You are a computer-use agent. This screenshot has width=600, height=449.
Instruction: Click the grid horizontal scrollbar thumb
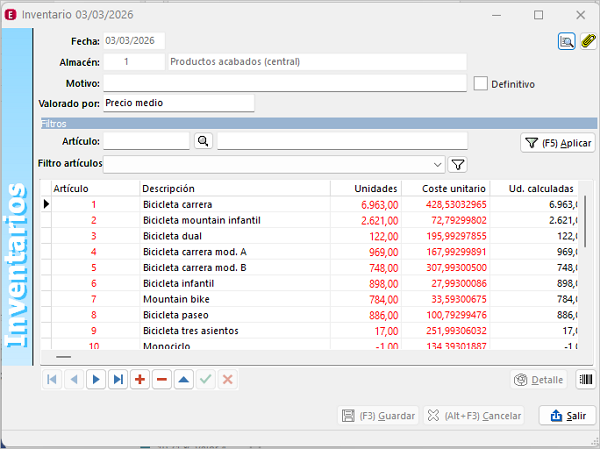click(x=64, y=357)
